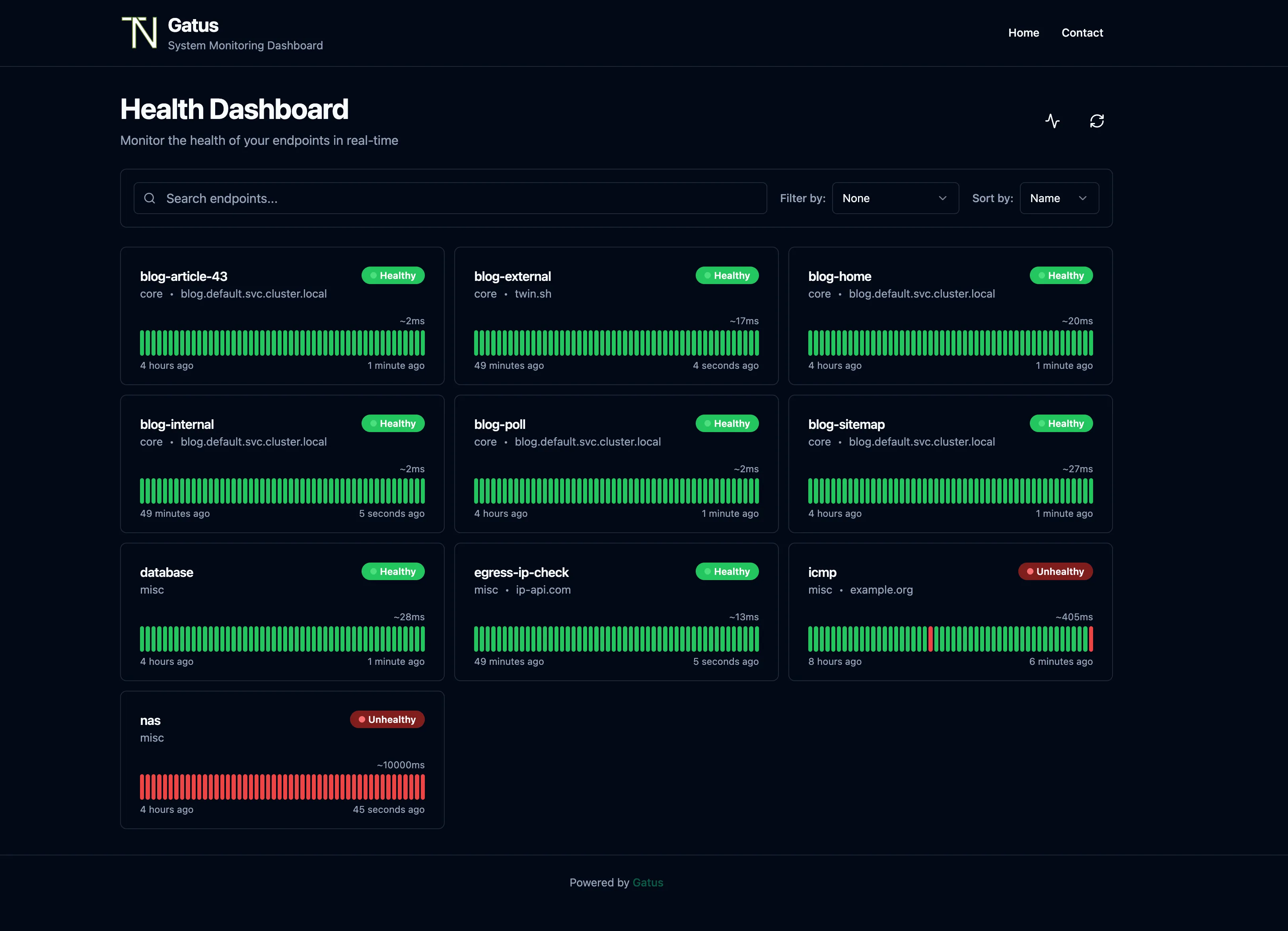Screen dimensions: 1288x931
Task: Click the newest result bar of database
Action: (422, 639)
